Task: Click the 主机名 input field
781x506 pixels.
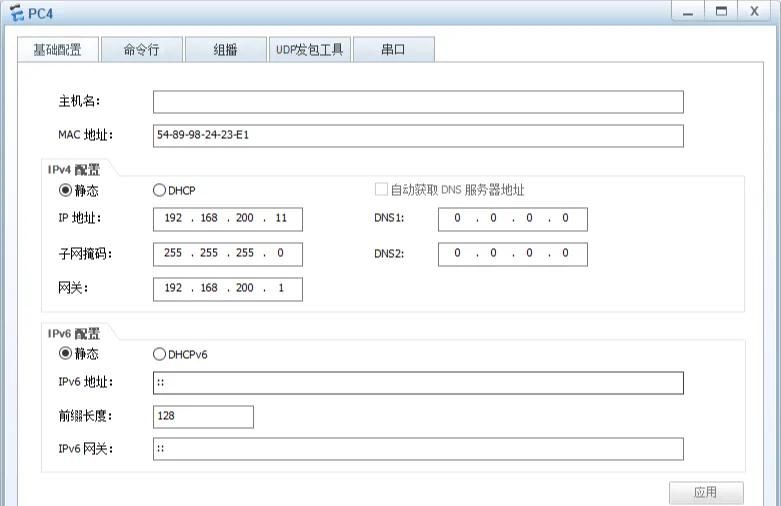Action: click(418, 102)
